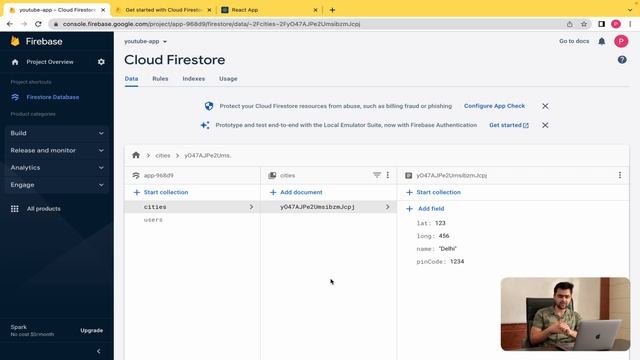Switch to the Rules tab

coord(160,79)
